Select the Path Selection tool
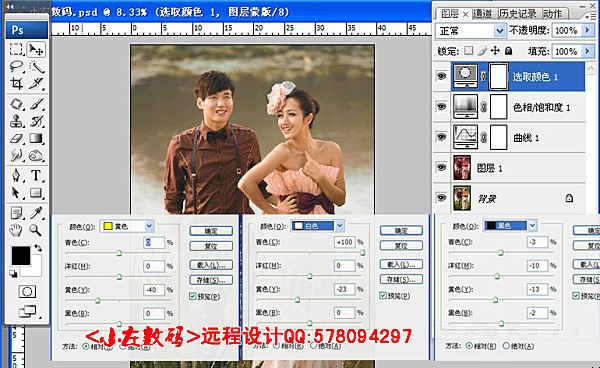Screen dimensions: 600x368 (x=16, y=193)
